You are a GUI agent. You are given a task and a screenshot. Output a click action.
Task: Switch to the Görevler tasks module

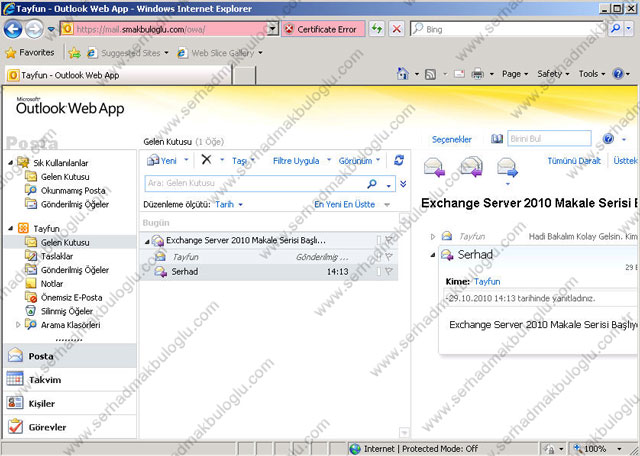click(70, 427)
